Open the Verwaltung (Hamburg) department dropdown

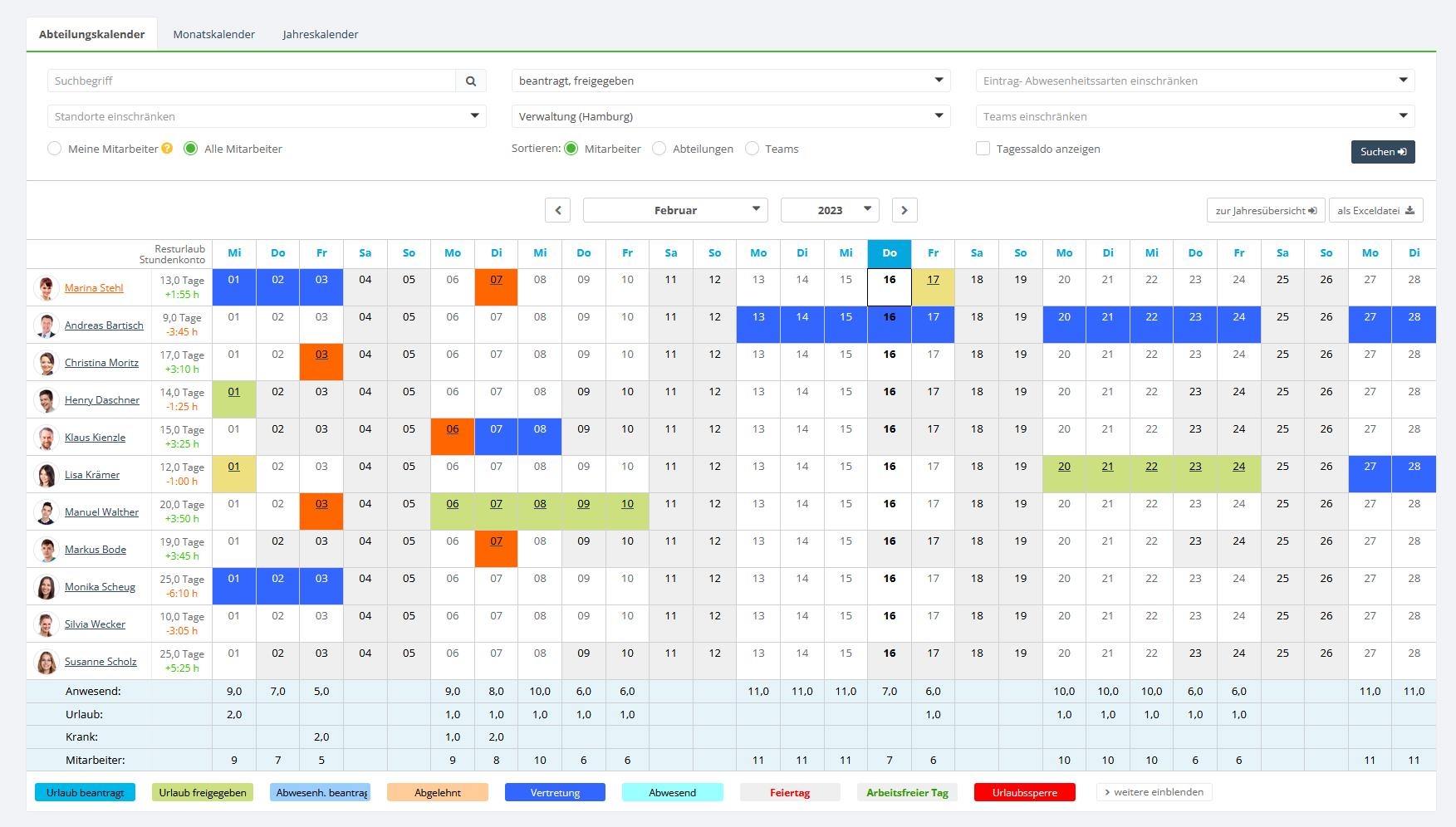[x=731, y=116]
